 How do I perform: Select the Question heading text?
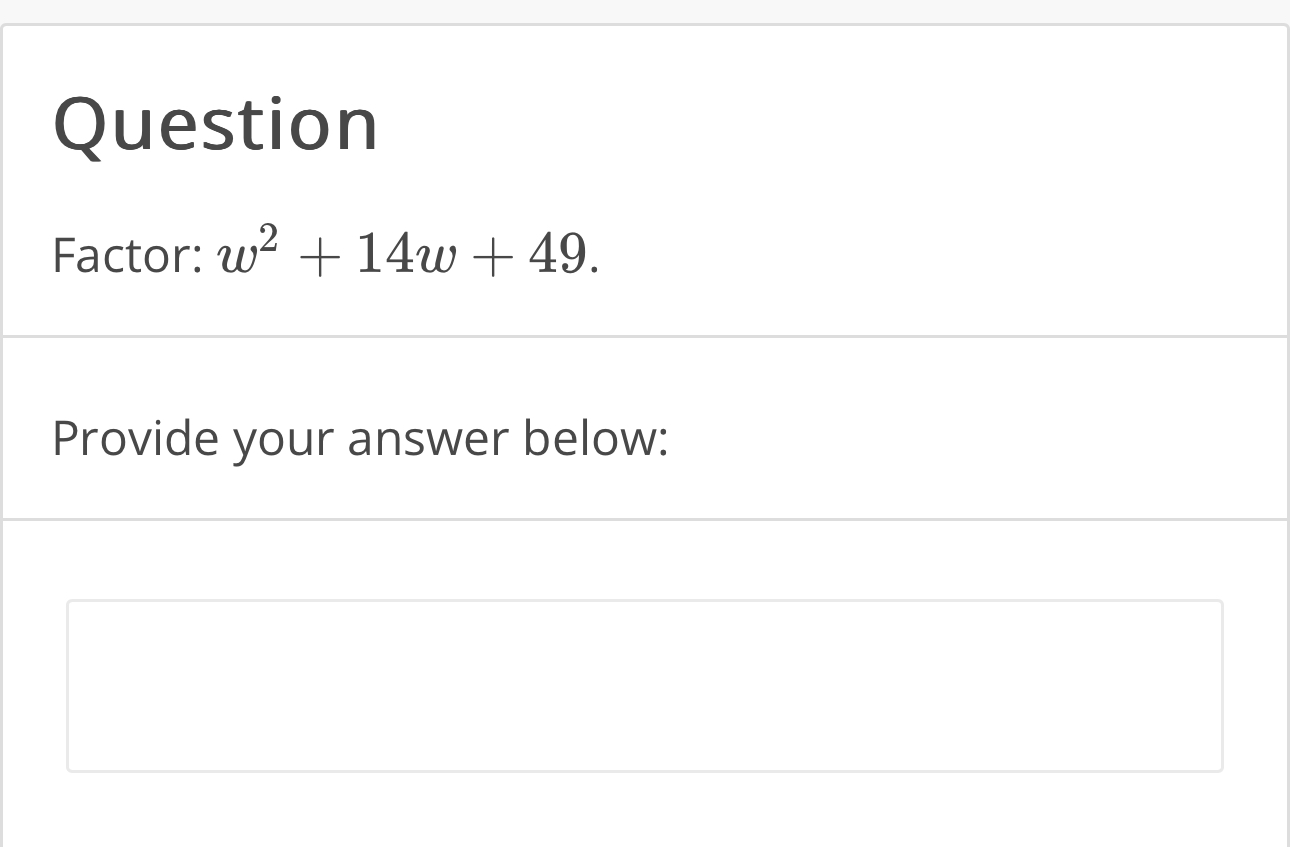click(x=215, y=123)
